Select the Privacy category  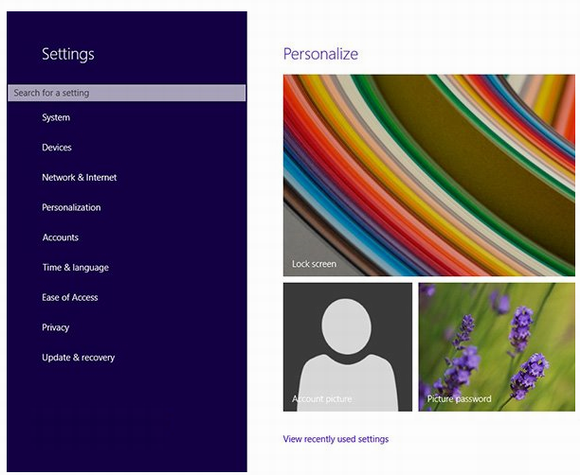(55, 328)
